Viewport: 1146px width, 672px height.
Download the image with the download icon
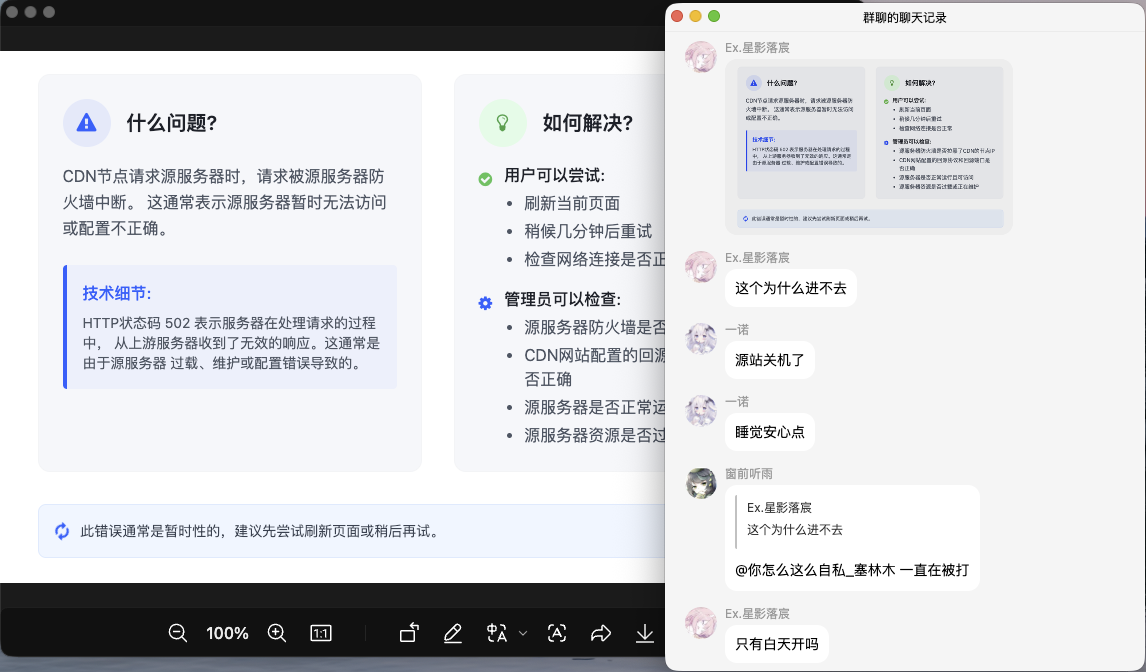pos(645,633)
